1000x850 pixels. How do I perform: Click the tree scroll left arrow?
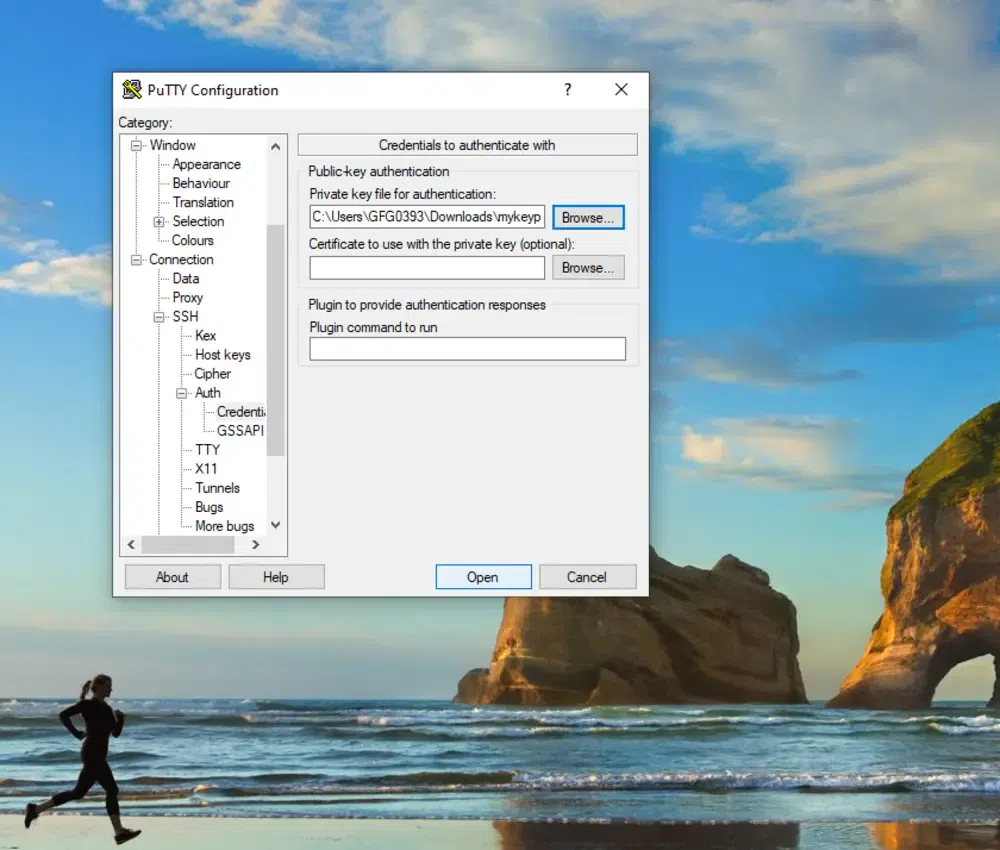[131, 545]
